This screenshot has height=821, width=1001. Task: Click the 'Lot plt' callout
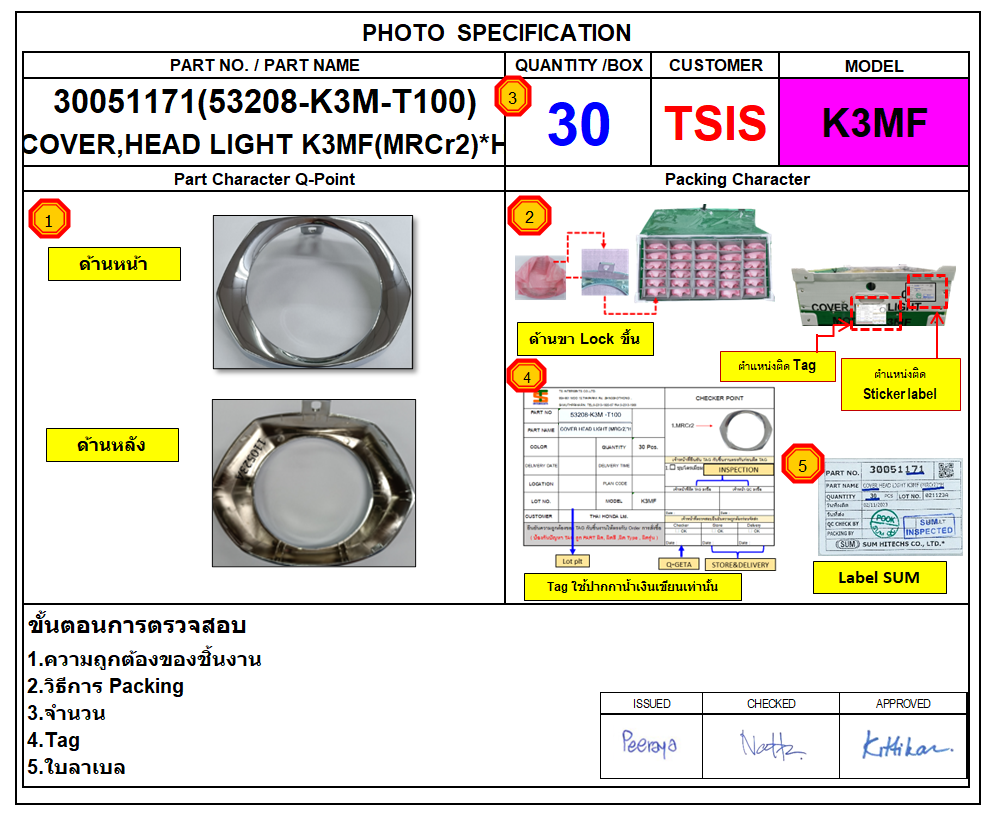tap(573, 561)
